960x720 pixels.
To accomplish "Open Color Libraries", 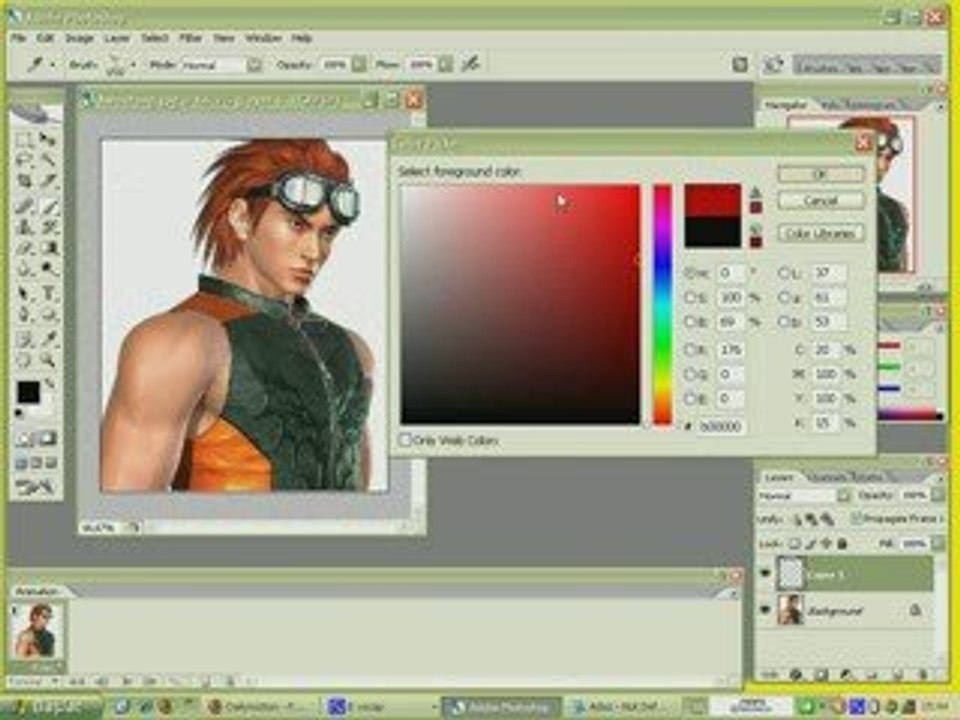I will (x=821, y=233).
